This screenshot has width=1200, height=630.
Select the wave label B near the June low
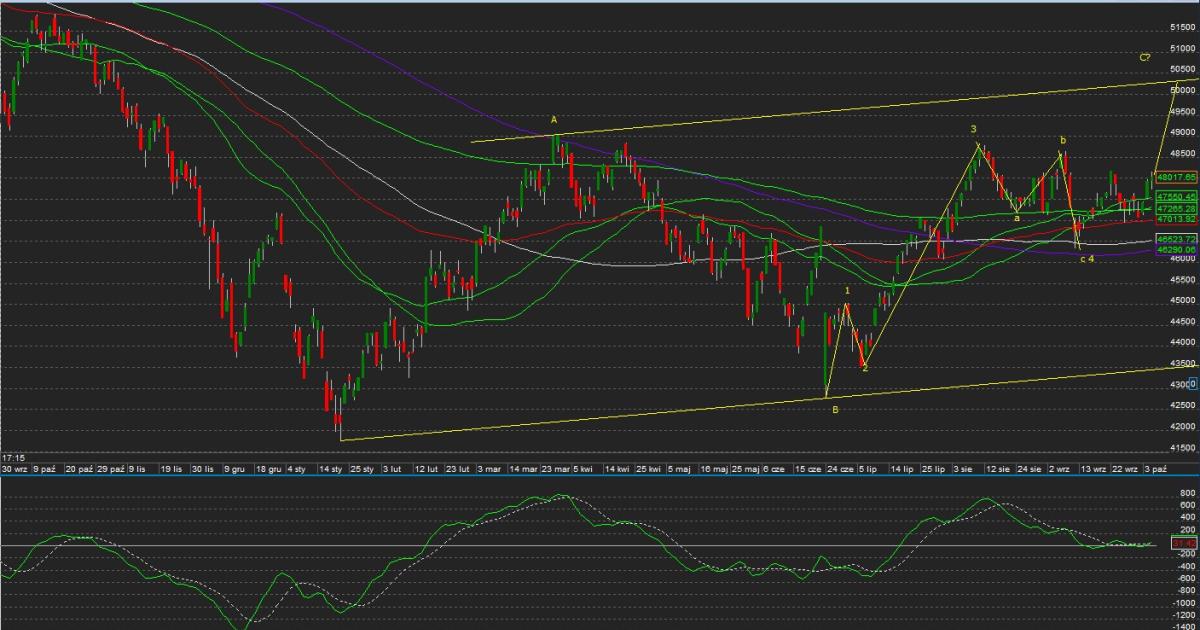coord(835,409)
